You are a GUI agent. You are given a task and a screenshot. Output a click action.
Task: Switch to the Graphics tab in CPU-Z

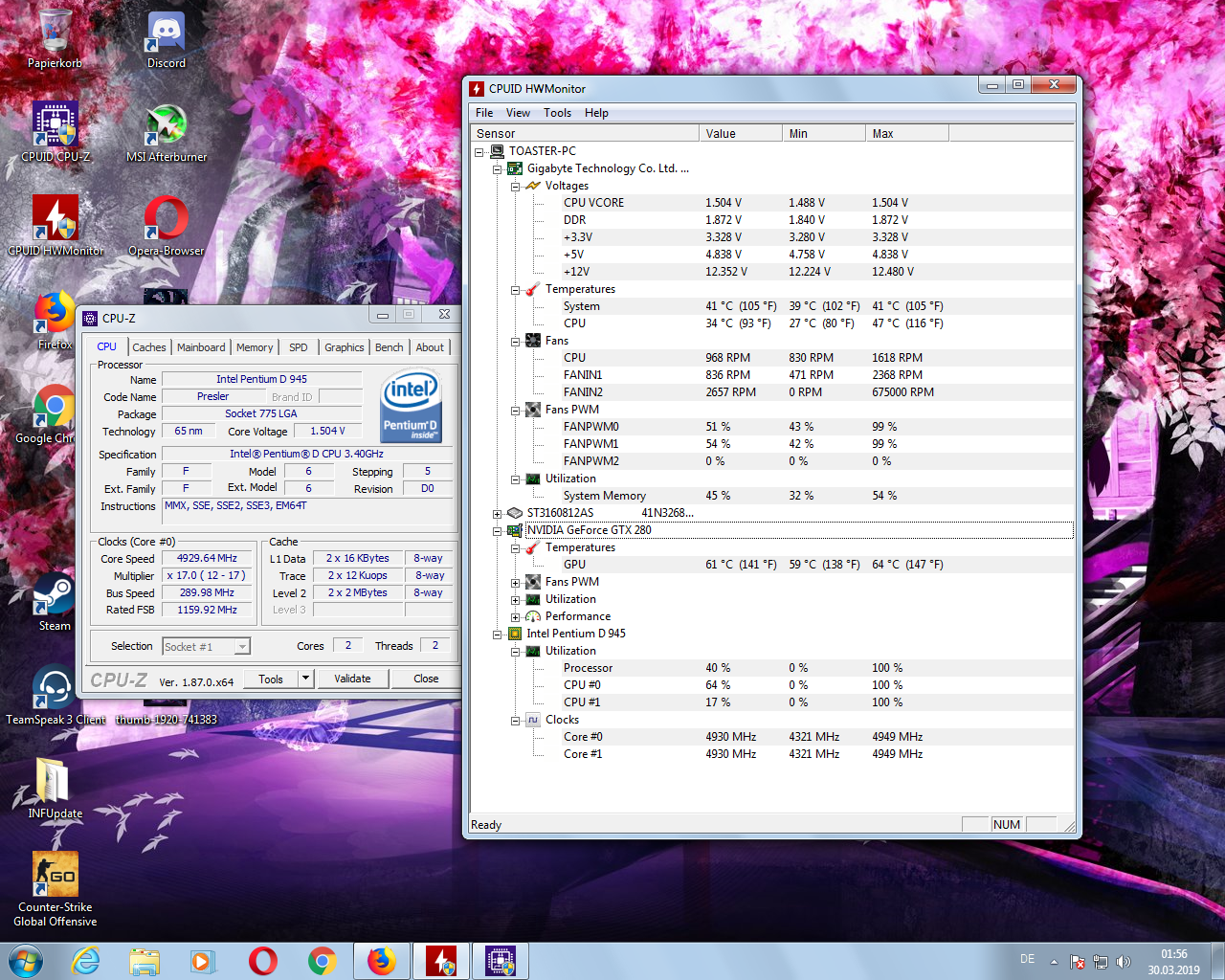(345, 347)
